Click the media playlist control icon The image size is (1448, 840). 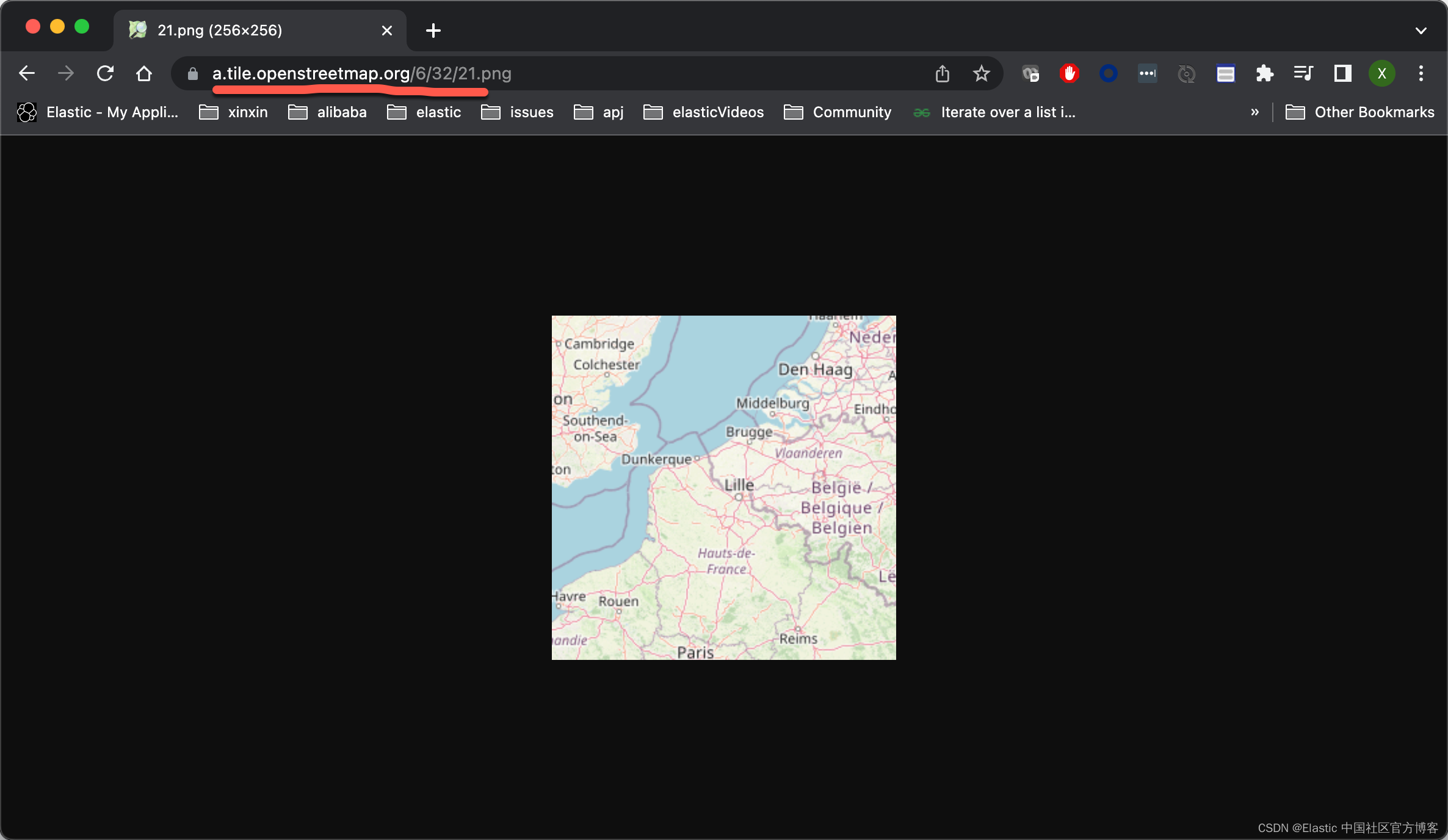point(1303,73)
